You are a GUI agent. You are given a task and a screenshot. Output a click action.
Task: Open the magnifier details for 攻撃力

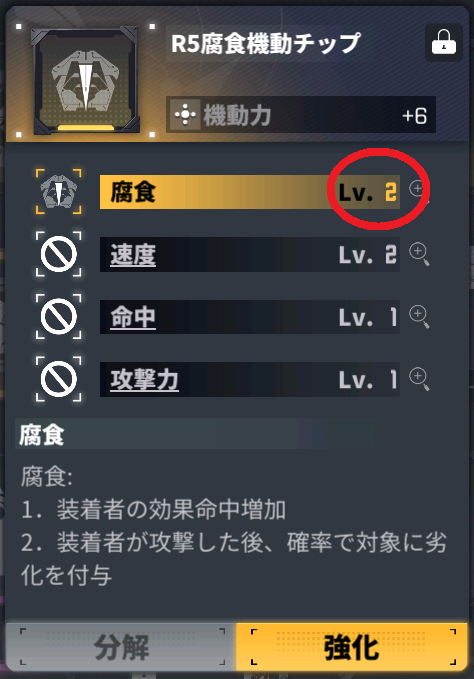coord(419,379)
